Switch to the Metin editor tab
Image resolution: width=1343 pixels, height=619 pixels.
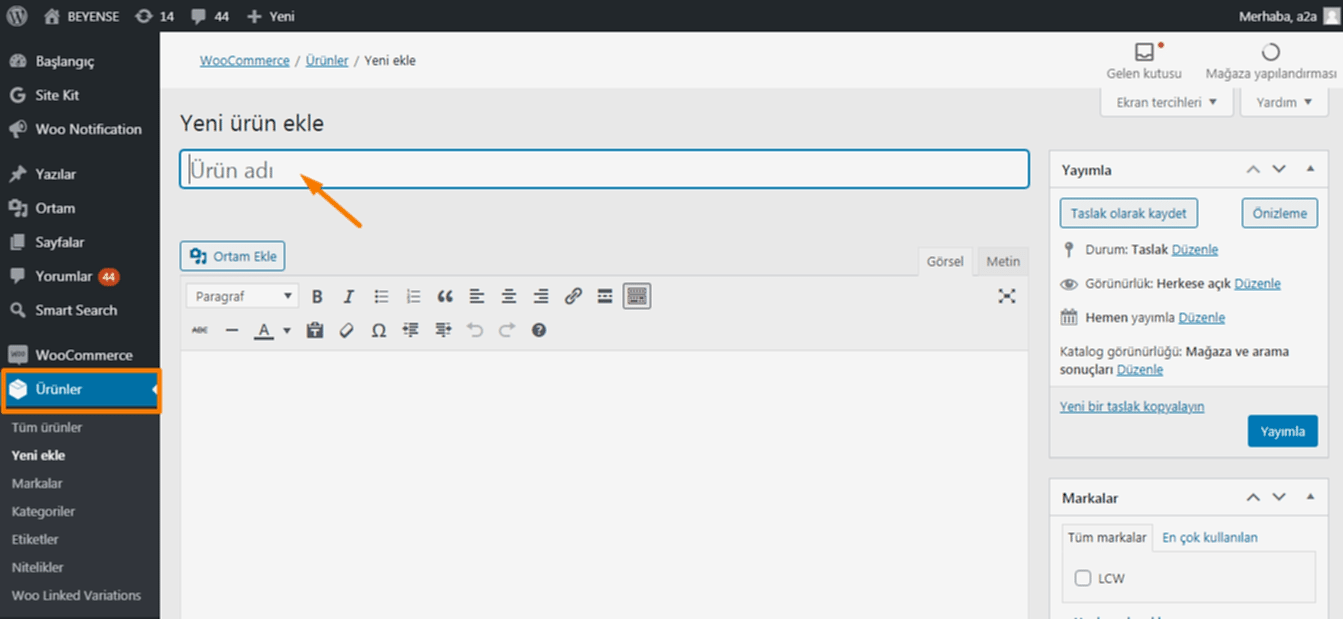click(1003, 261)
